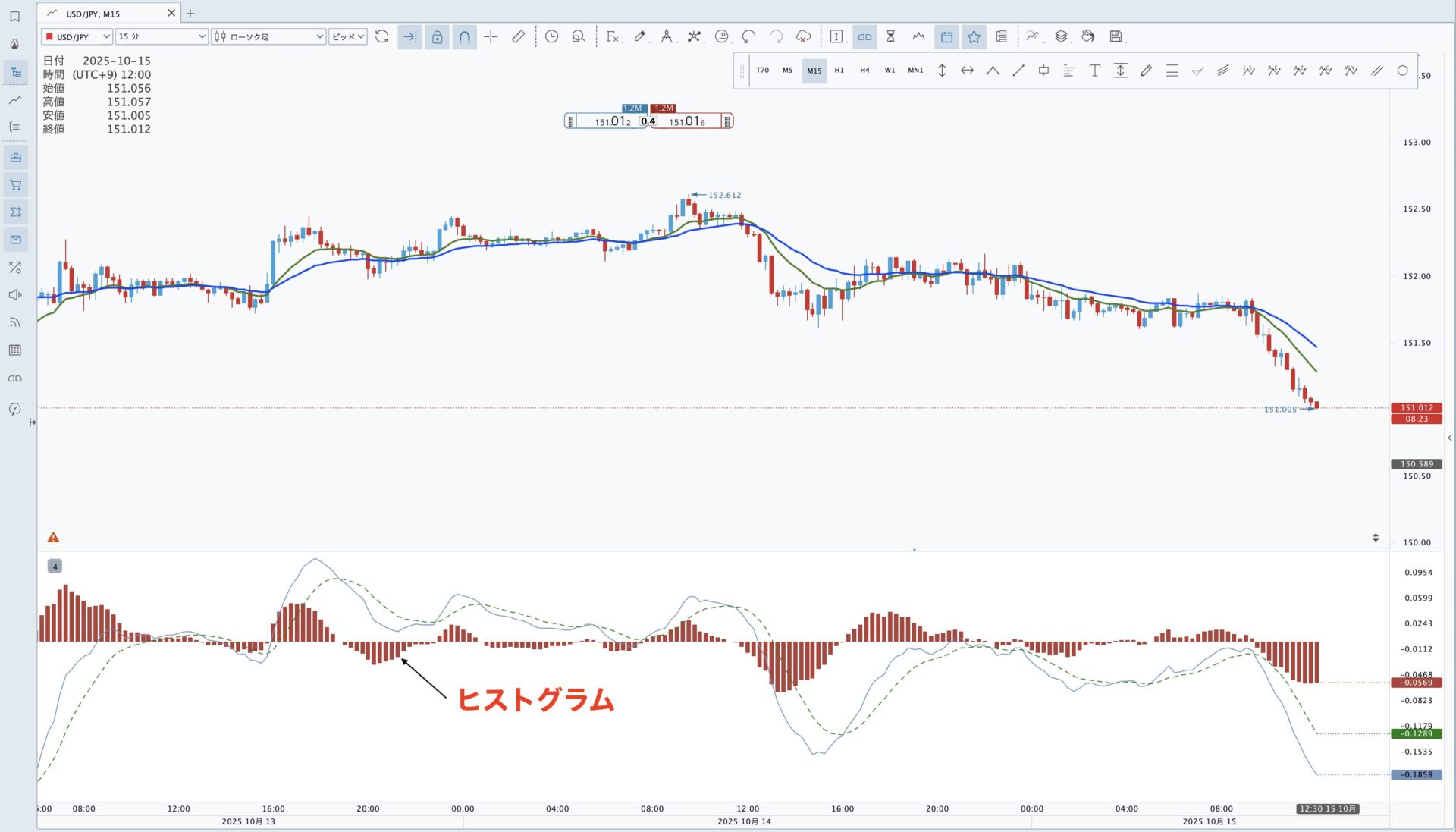The height and width of the screenshot is (832, 1456).
Task: Toggle the chart lock icon
Action: pyautogui.click(x=437, y=36)
